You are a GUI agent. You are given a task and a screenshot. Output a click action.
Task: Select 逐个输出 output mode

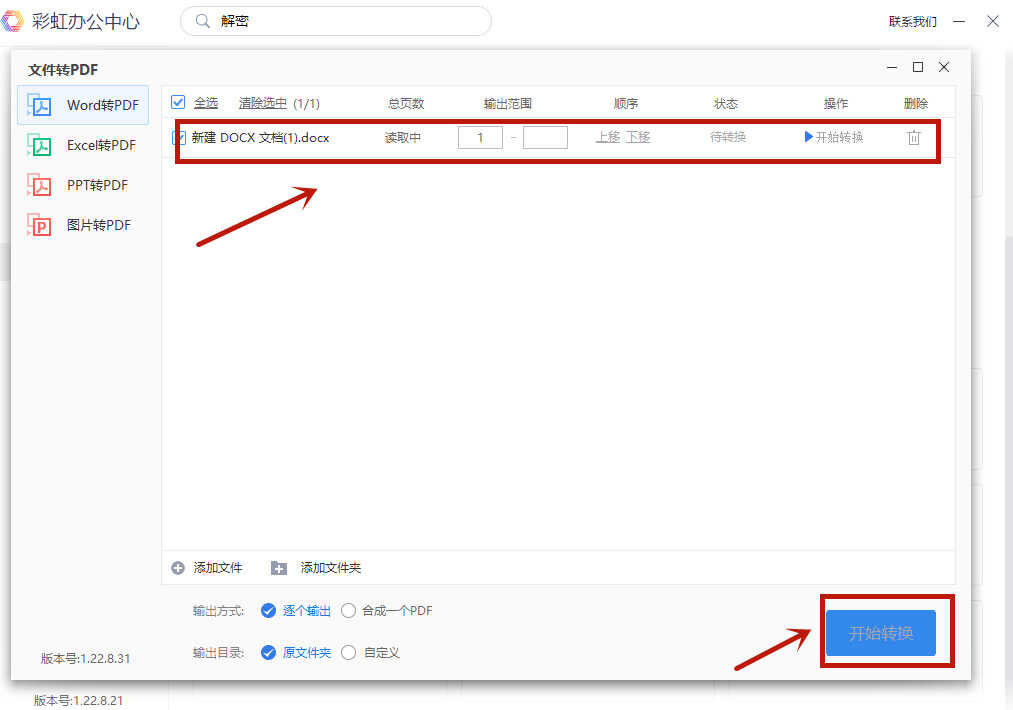pyautogui.click(x=296, y=611)
